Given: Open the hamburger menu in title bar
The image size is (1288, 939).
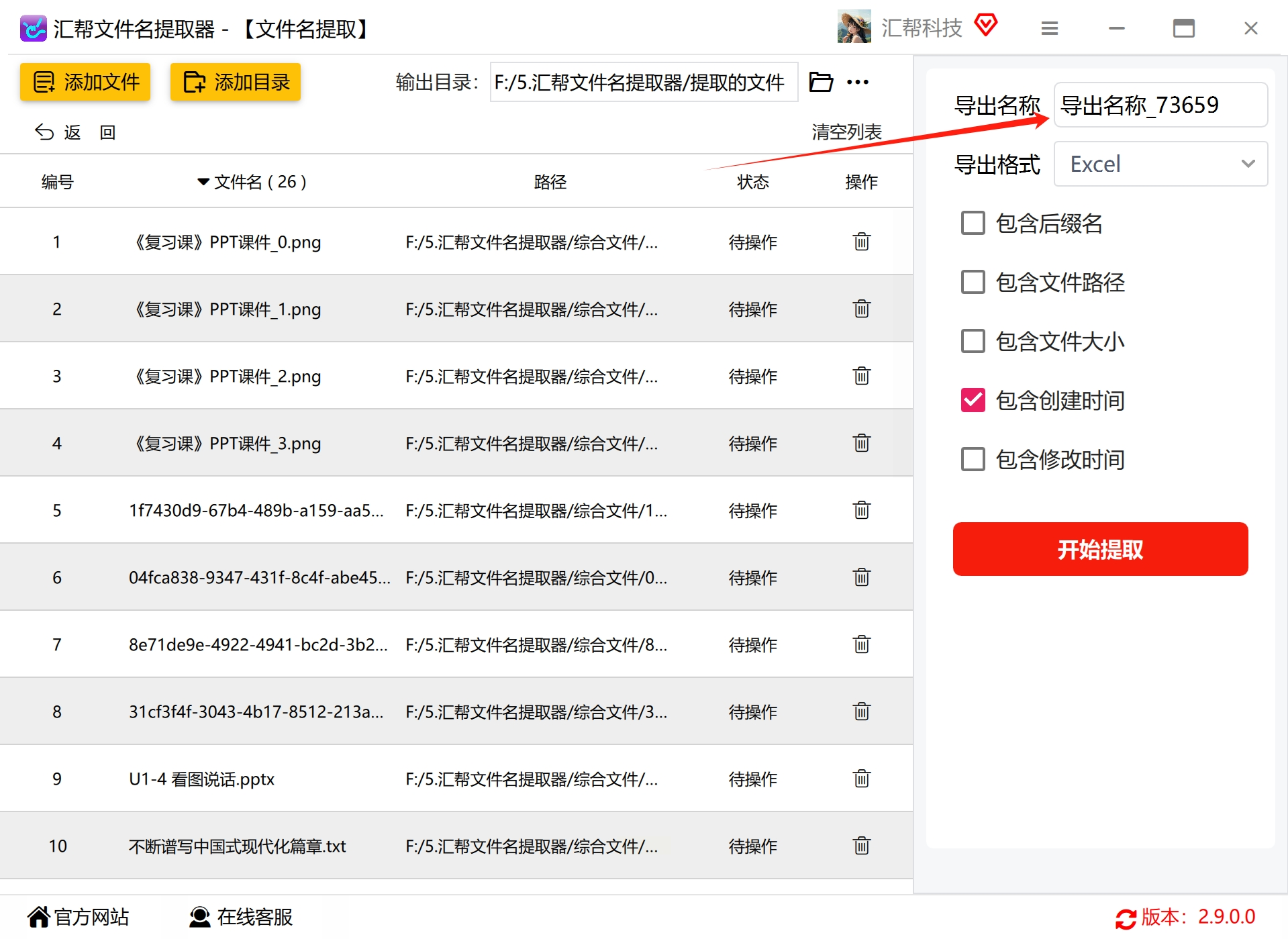Looking at the screenshot, I should (x=1049, y=28).
